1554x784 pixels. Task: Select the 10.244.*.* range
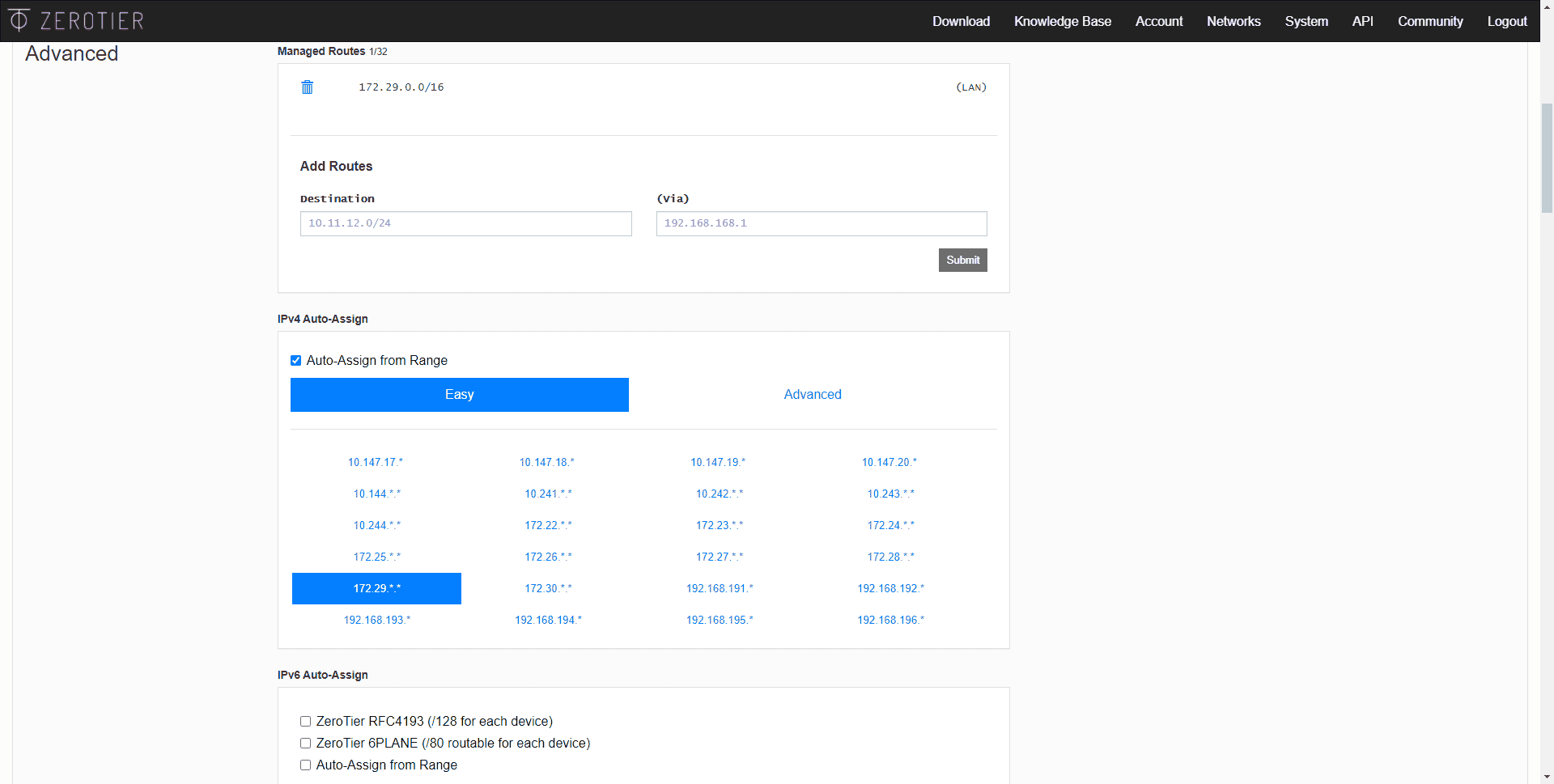[x=377, y=526]
